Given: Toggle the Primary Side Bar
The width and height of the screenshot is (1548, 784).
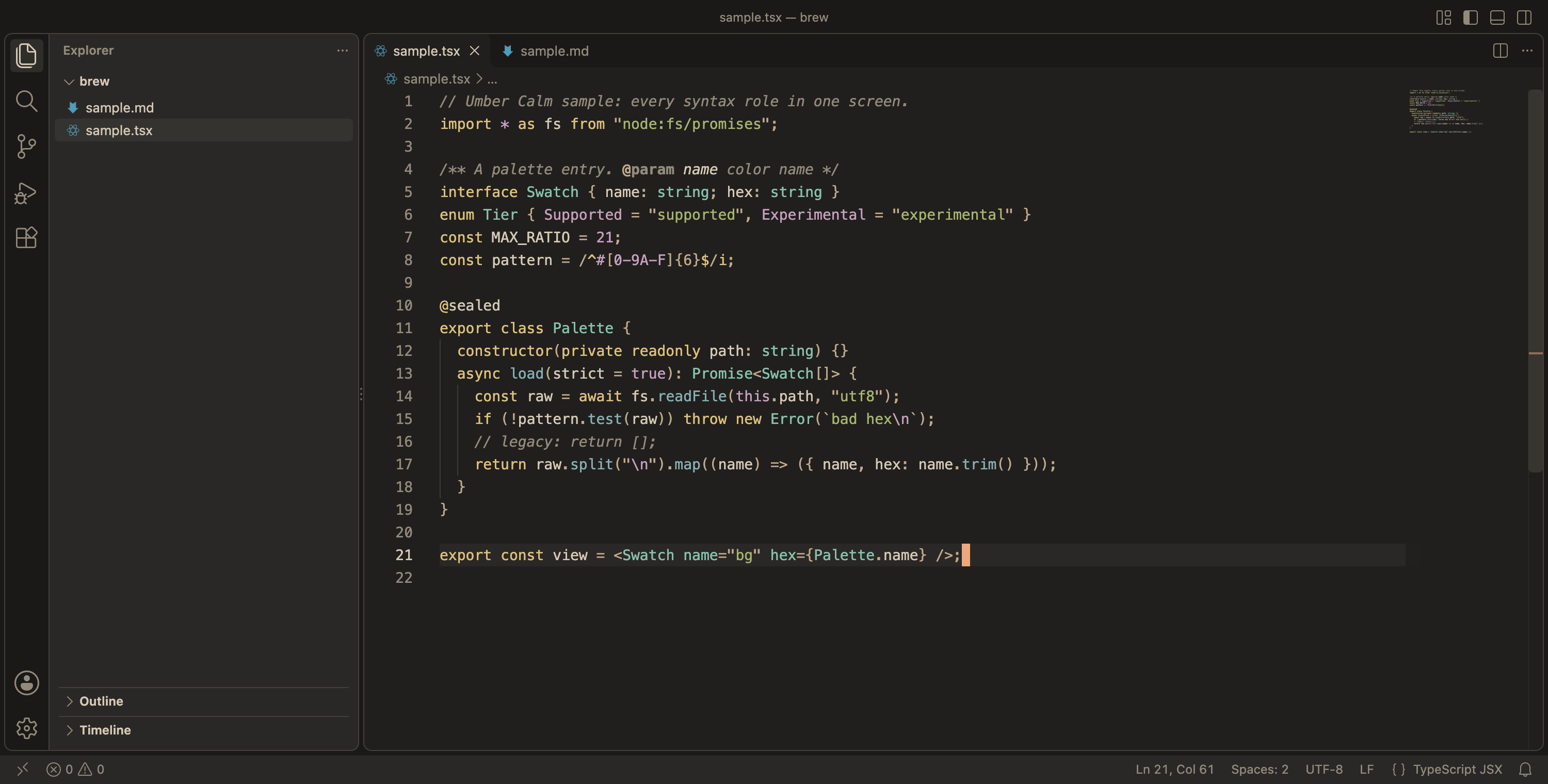Looking at the screenshot, I should tap(1471, 18).
